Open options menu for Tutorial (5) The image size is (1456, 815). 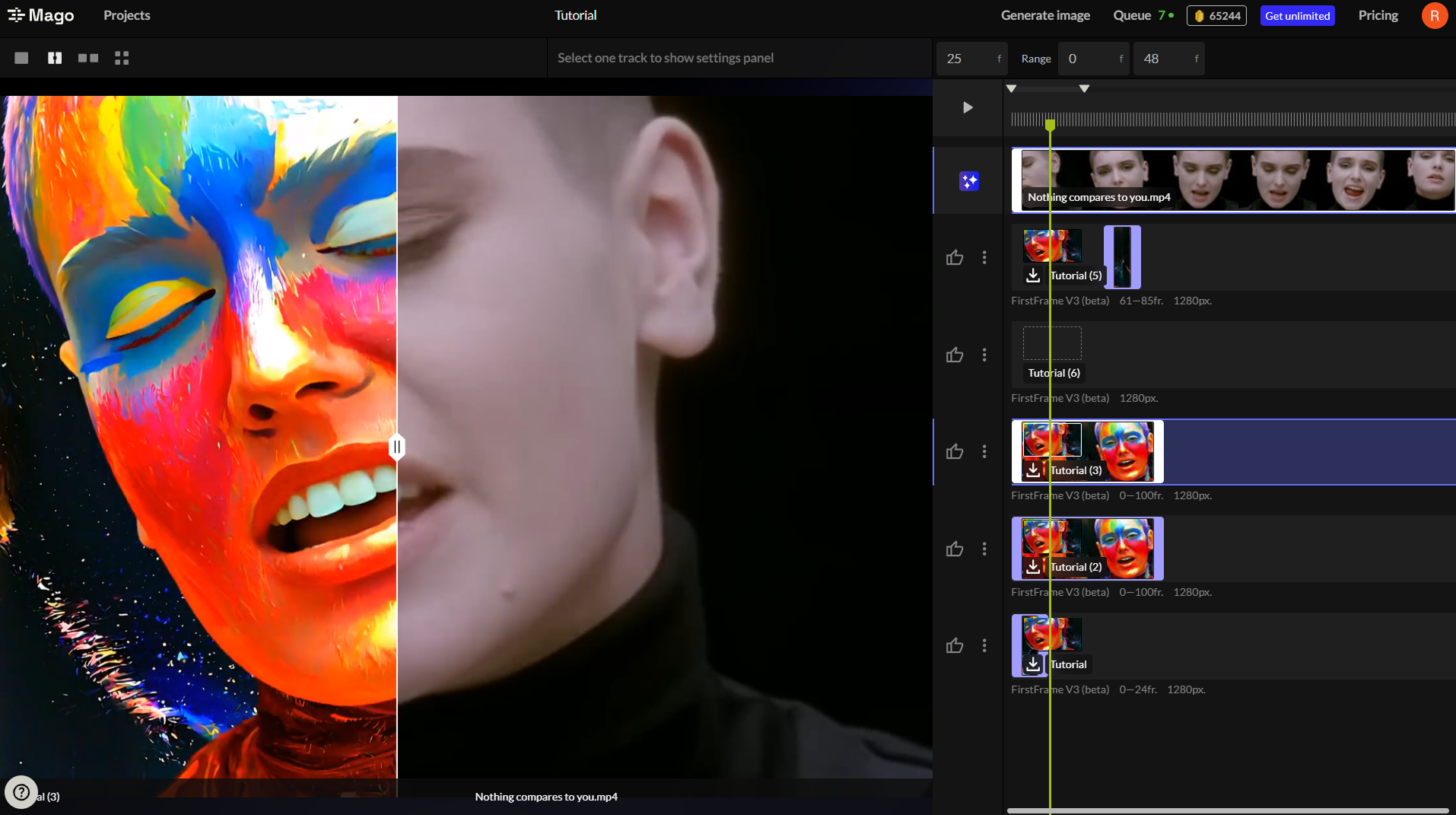pyautogui.click(x=984, y=257)
